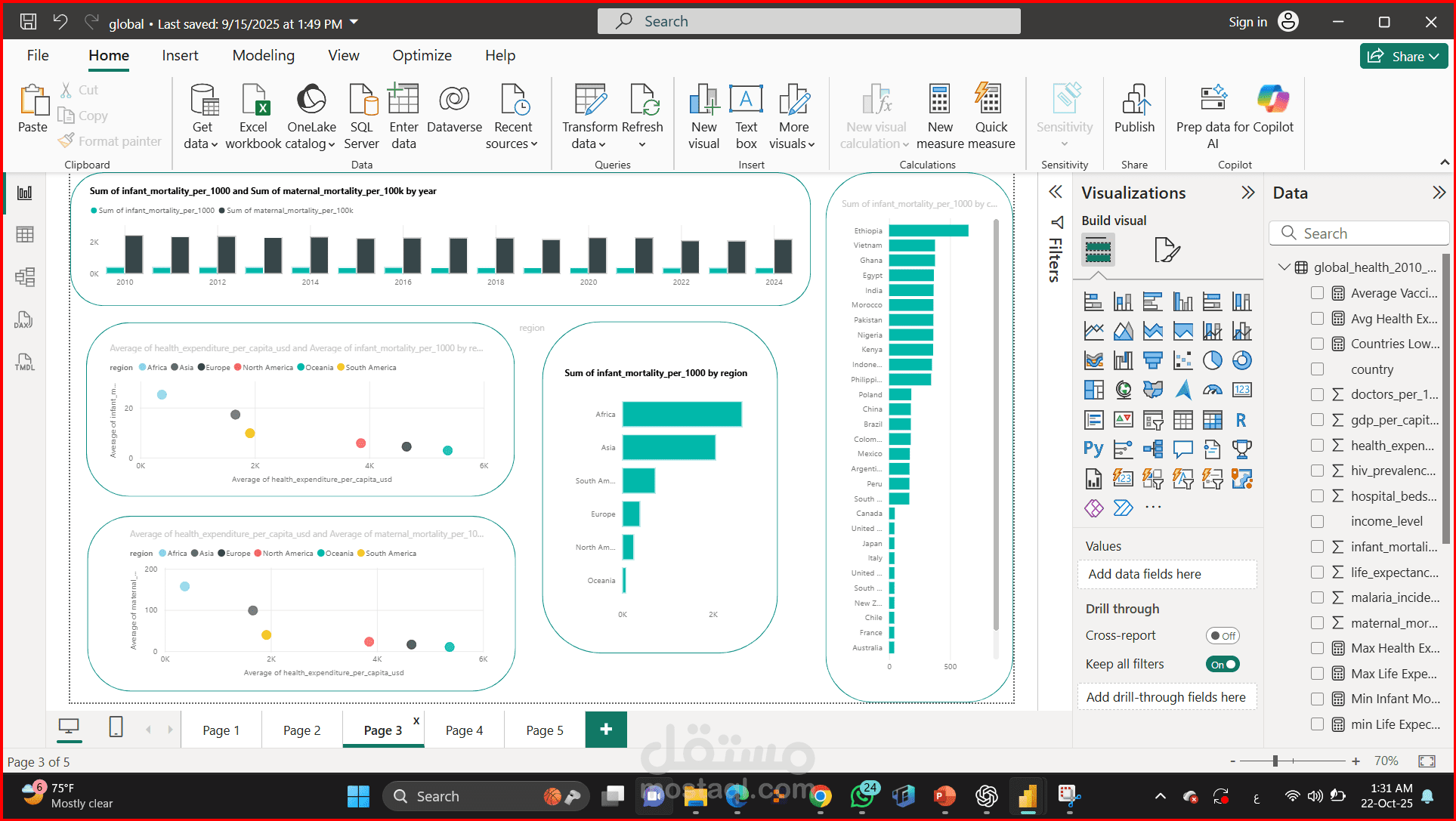Collapse the global_health_2010 table tree
Image resolution: width=1456 pixels, height=821 pixels.
(x=1283, y=267)
